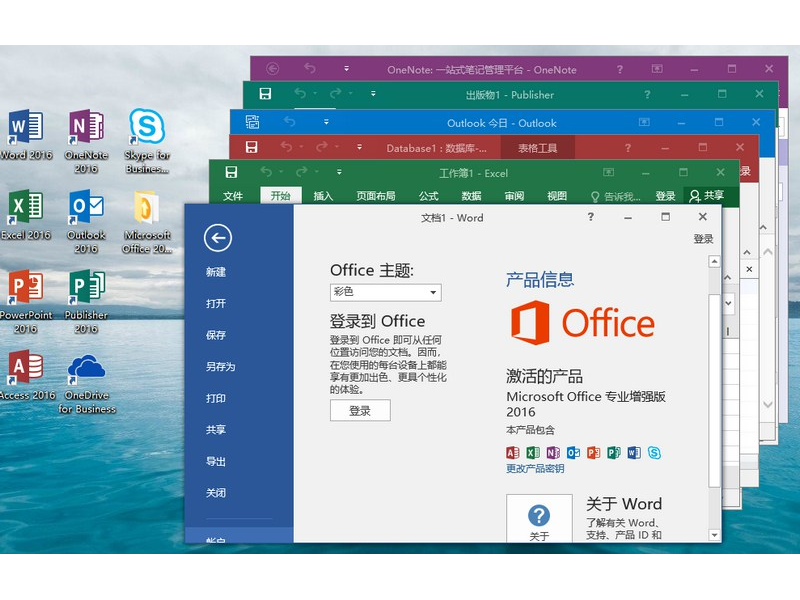The height and width of the screenshot is (600, 800).
Task: Click the undo icon in the Publisher title bar
Action: pos(300,93)
